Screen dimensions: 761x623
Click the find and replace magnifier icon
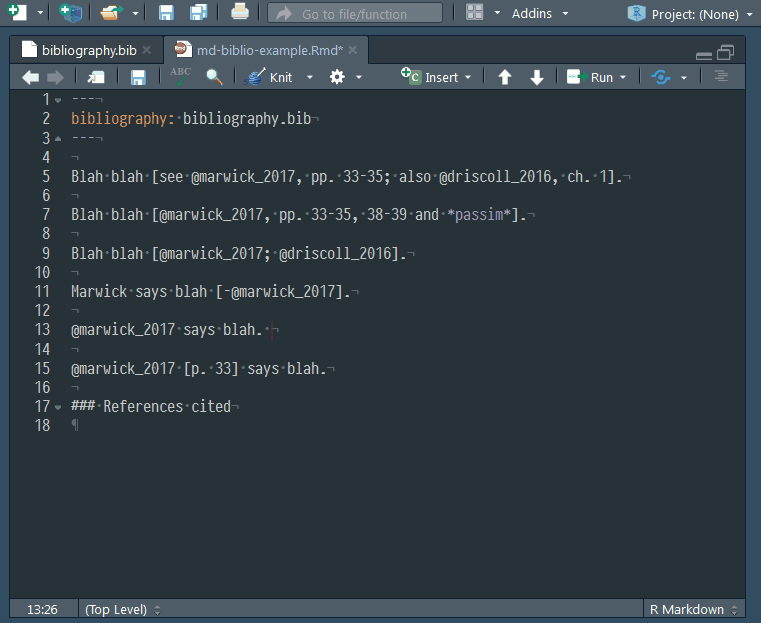[214, 77]
